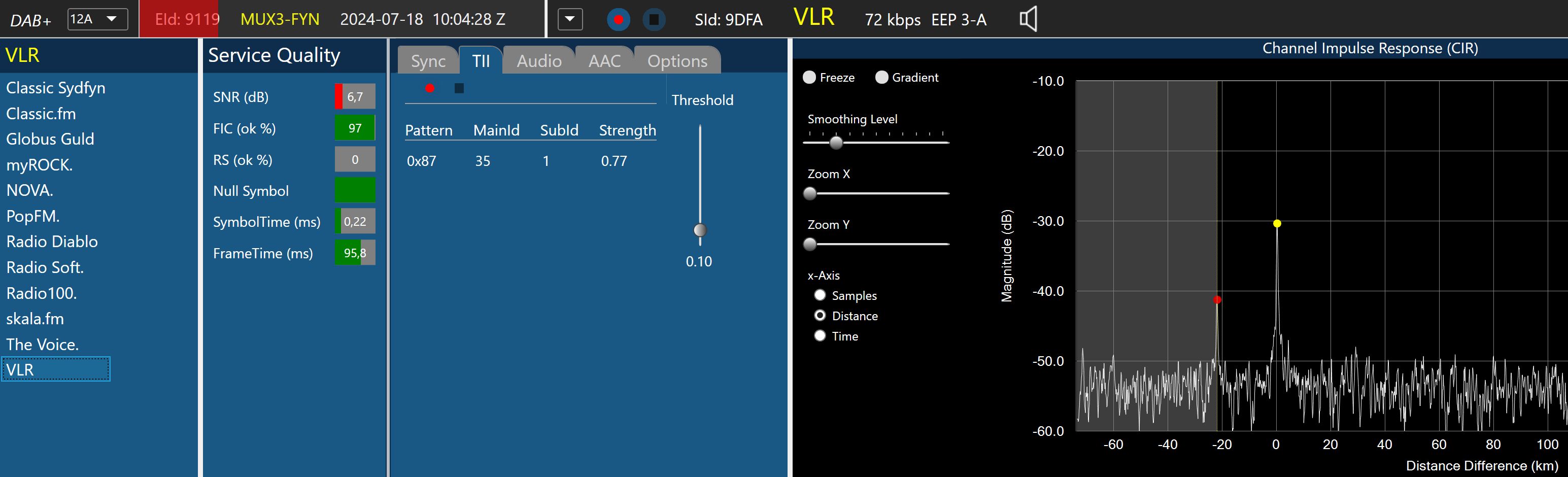Click the Smoothing Level slider knob

coord(836,143)
